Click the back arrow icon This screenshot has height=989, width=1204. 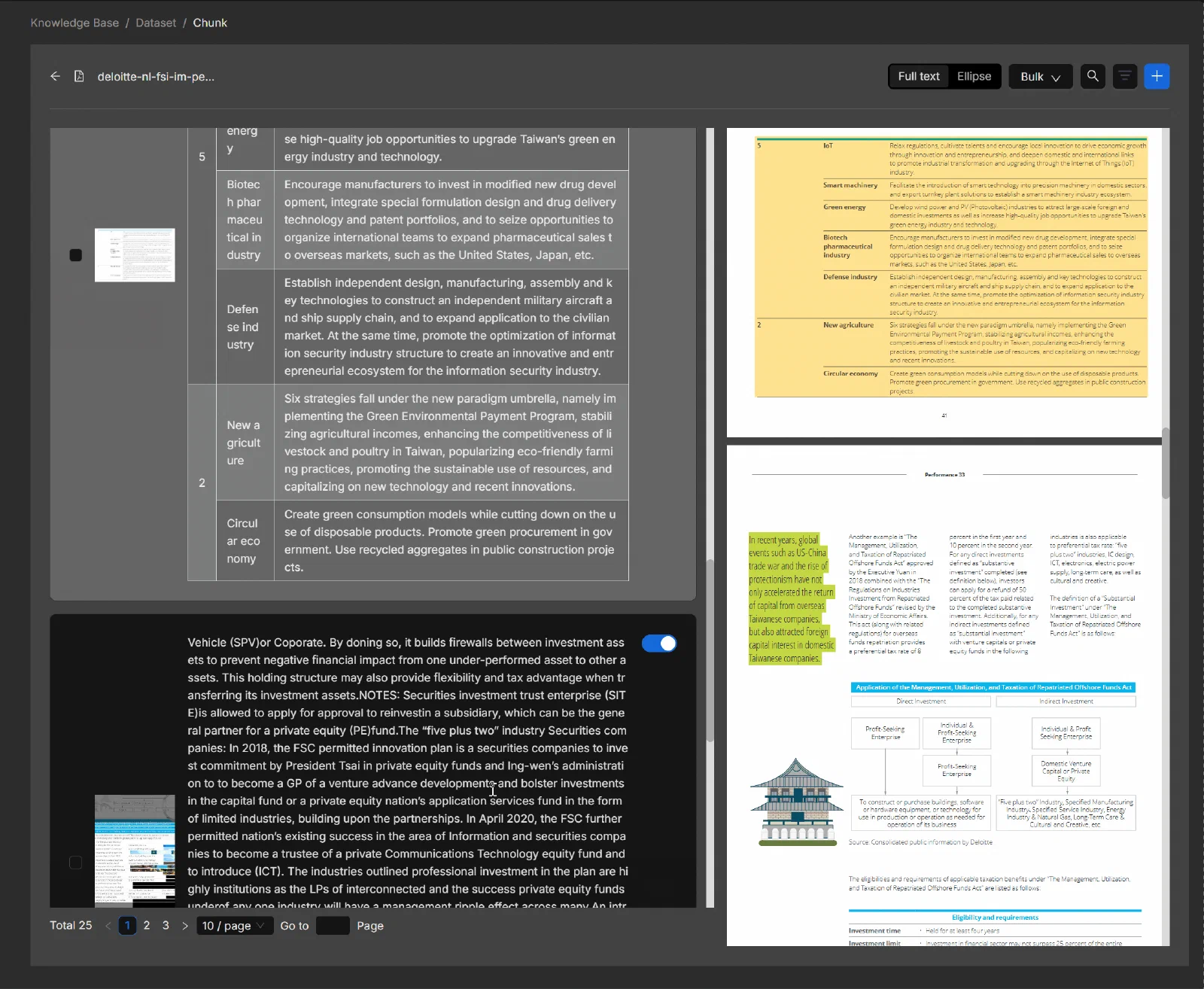55,76
